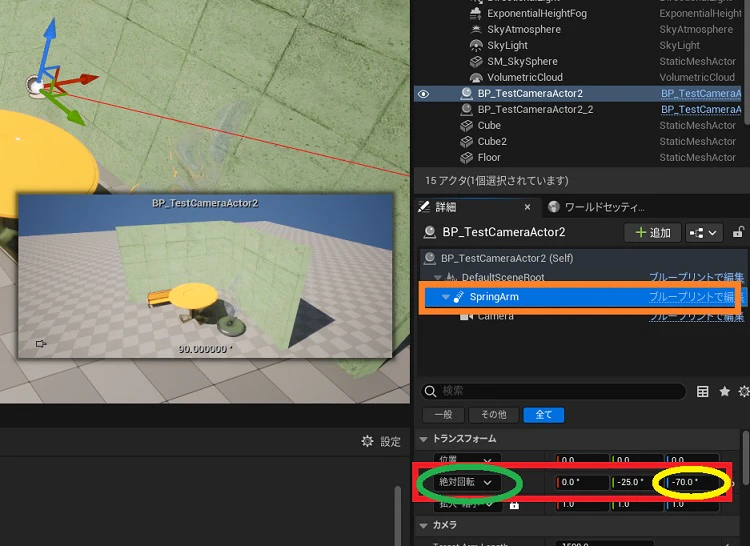The image size is (750, 546).
Task: Toggle the details panel lock icon
Action: point(738,232)
